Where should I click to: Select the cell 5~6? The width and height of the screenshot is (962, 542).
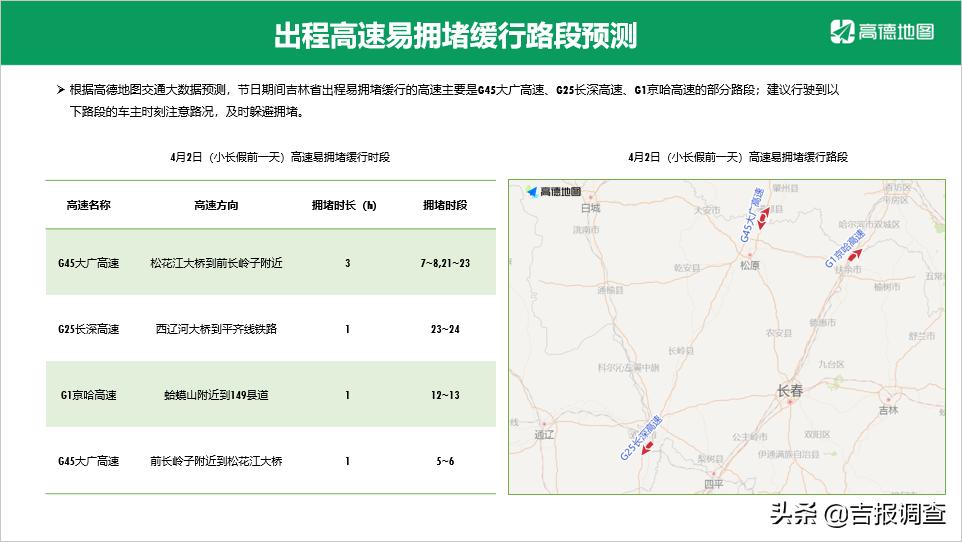point(445,461)
